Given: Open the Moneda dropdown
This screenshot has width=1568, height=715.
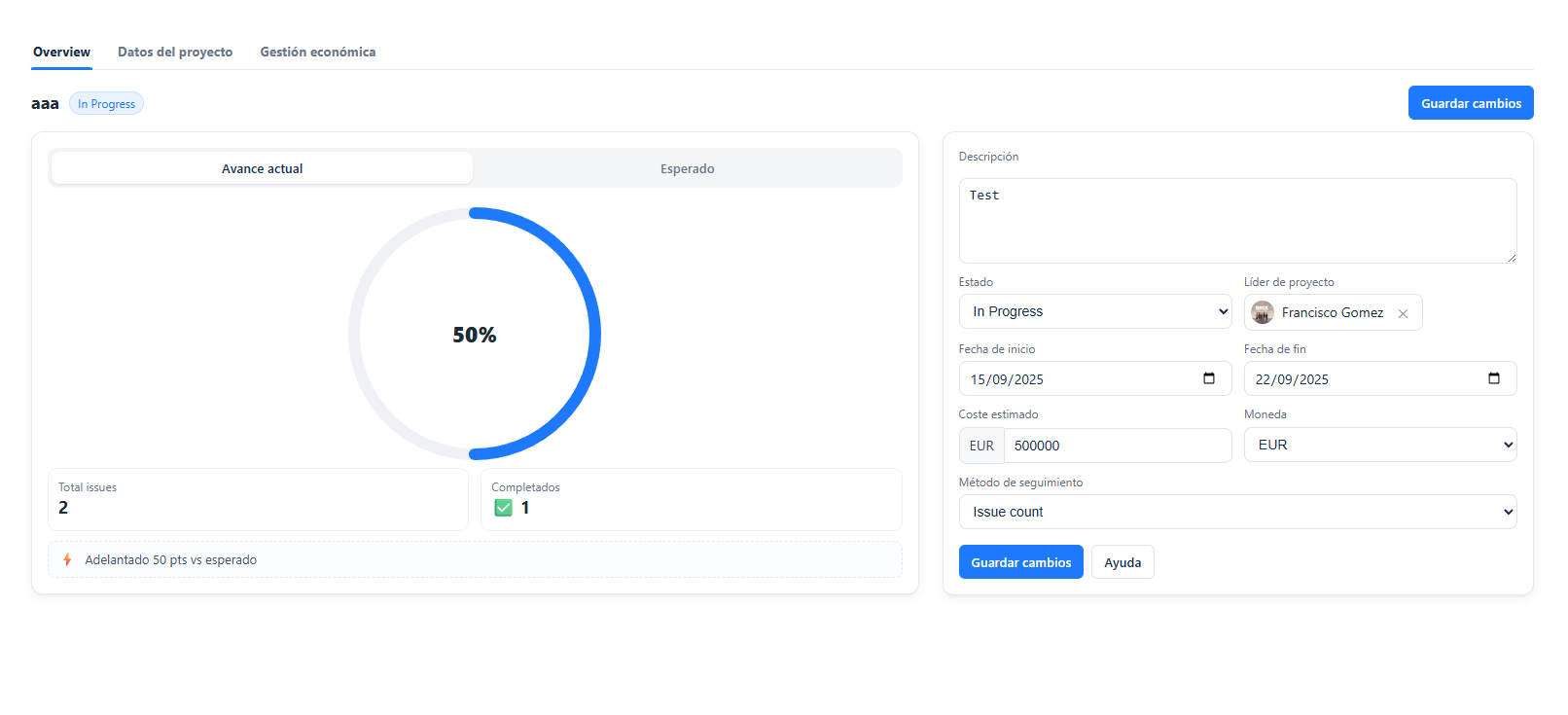Looking at the screenshot, I should (1380, 445).
